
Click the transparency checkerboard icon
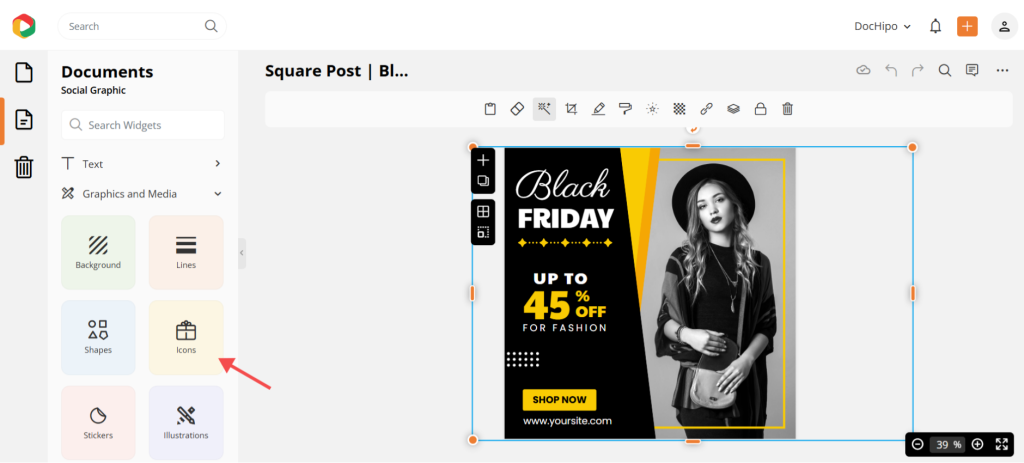coord(680,109)
